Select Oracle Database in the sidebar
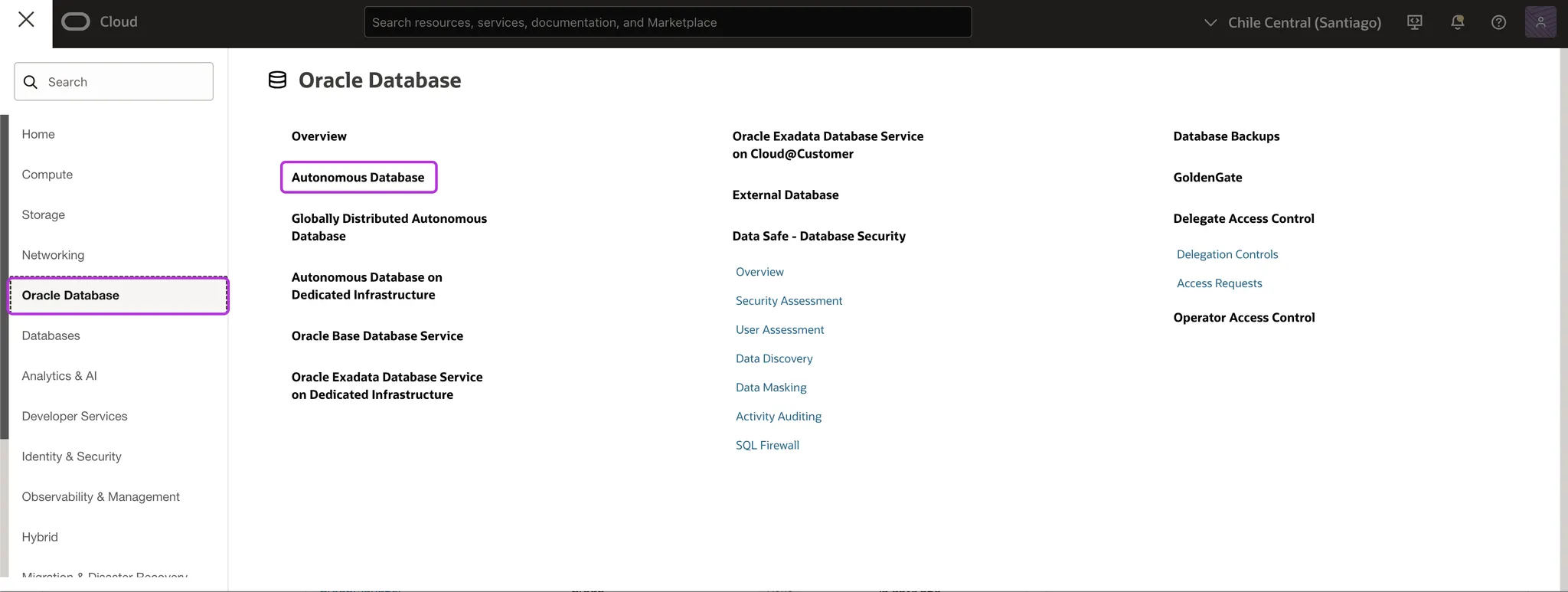This screenshot has width=1568, height=592. [118, 296]
